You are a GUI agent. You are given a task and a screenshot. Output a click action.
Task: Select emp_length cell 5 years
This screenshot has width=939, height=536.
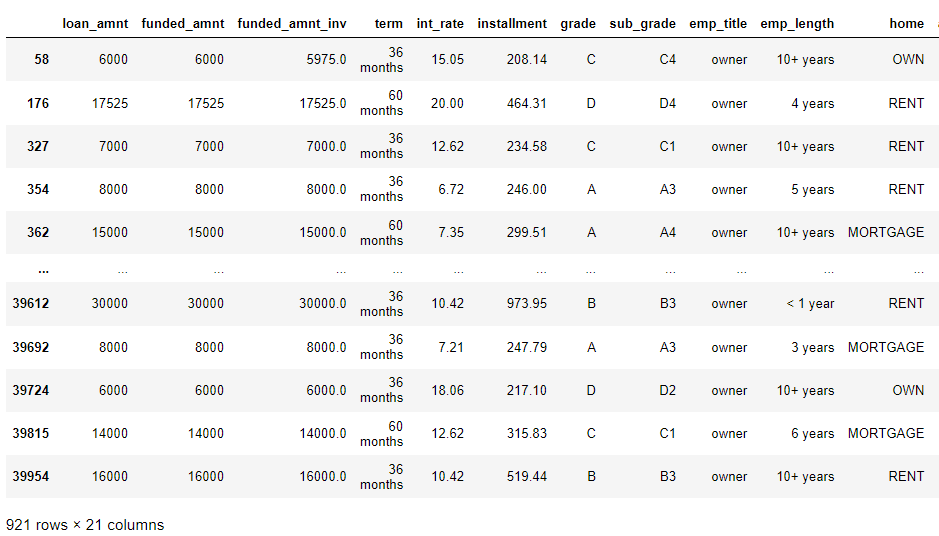813,189
